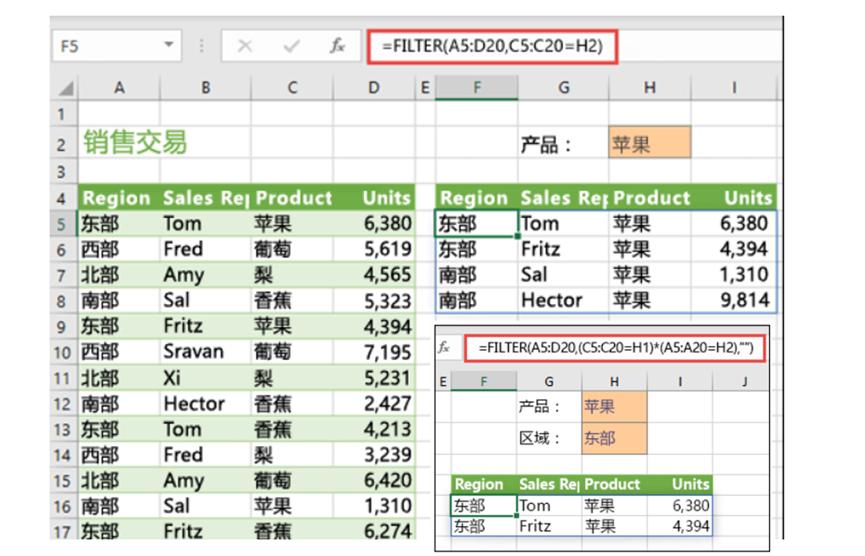Select row 4 header

click(x=62, y=197)
